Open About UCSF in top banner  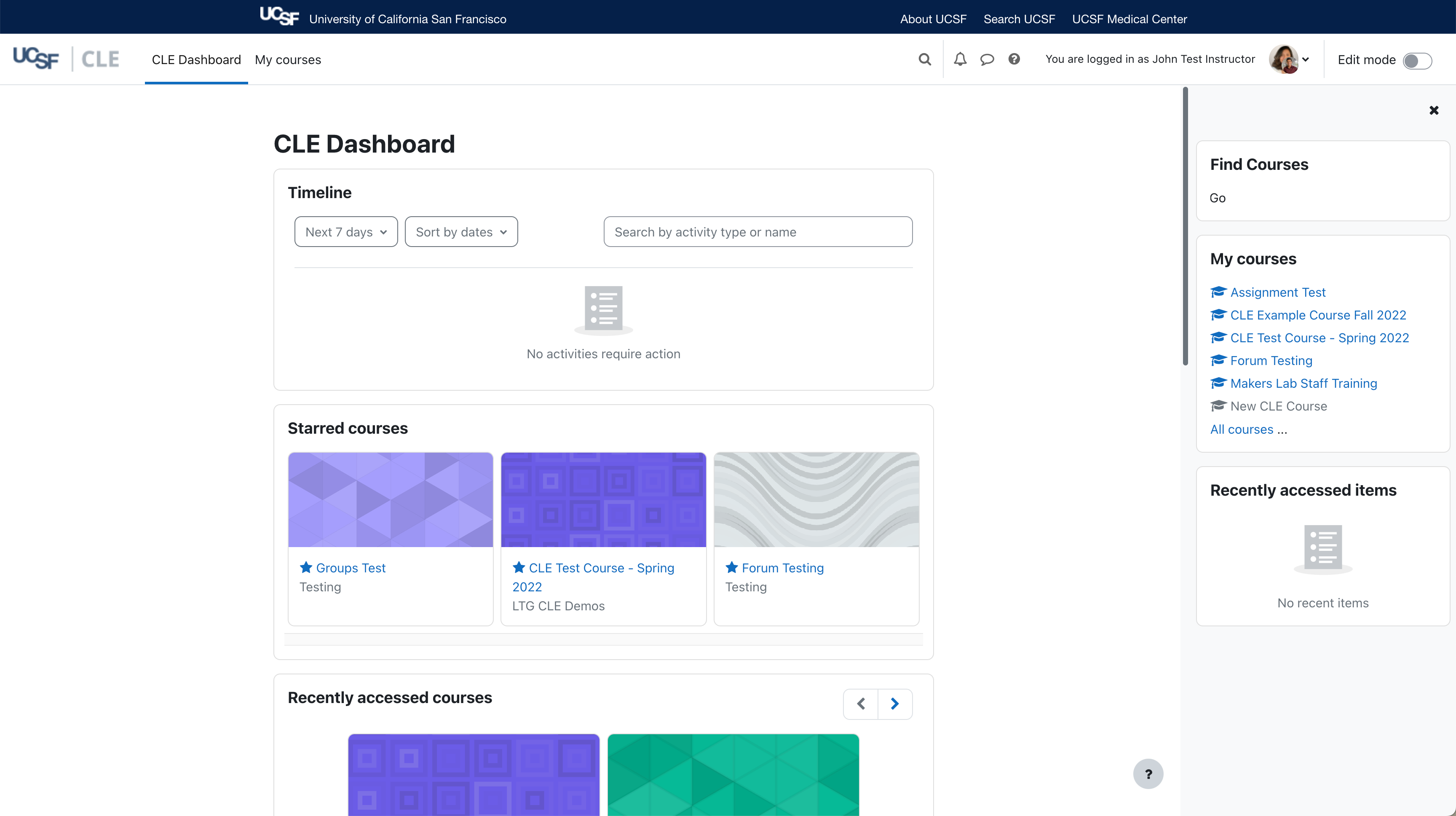pos(933,19)
